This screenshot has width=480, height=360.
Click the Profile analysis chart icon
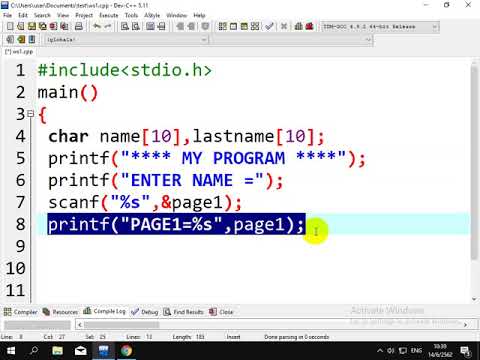[298, 26]
